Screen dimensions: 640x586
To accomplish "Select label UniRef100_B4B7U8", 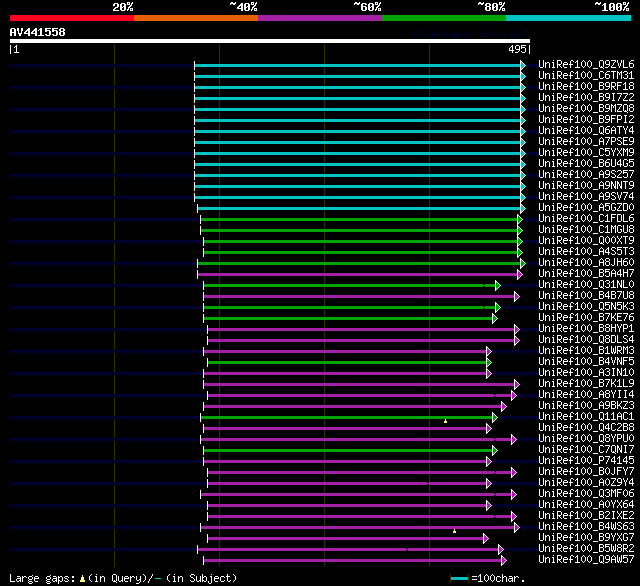I will click(x=586, y=296).
